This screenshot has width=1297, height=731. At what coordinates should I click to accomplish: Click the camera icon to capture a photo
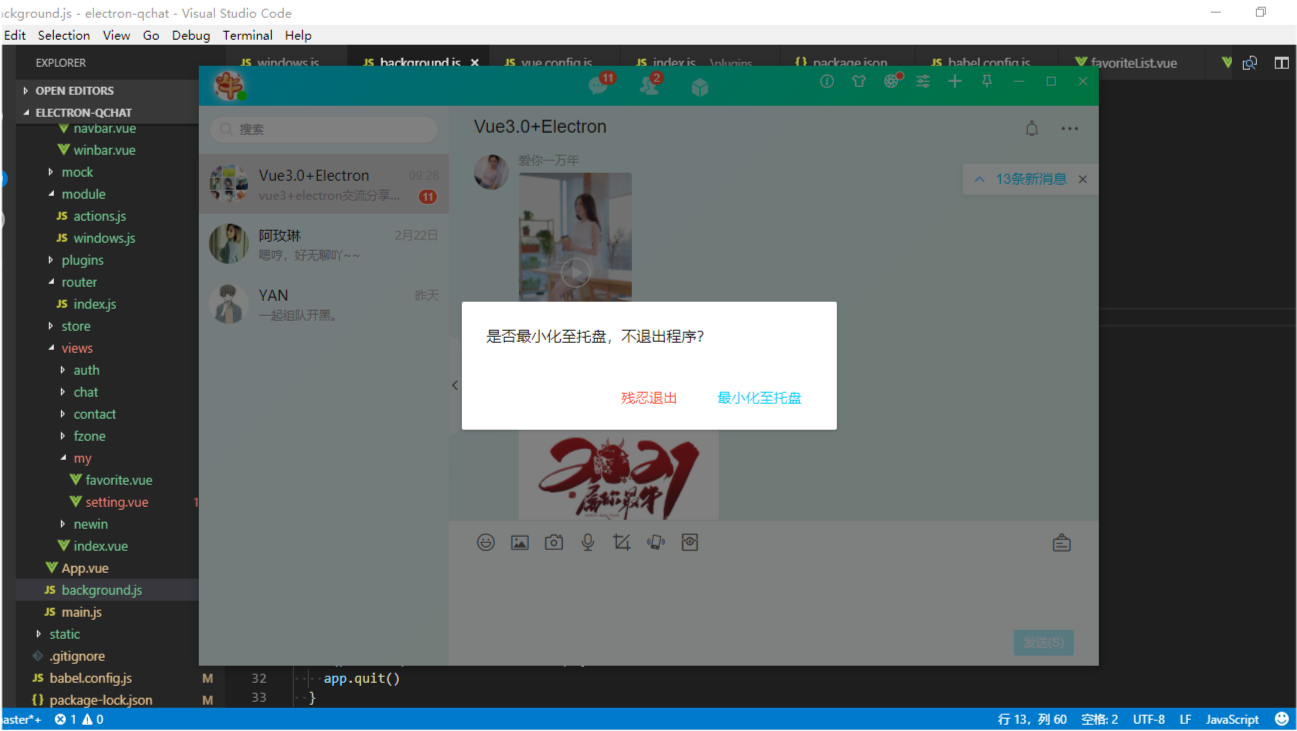point(554,542)
